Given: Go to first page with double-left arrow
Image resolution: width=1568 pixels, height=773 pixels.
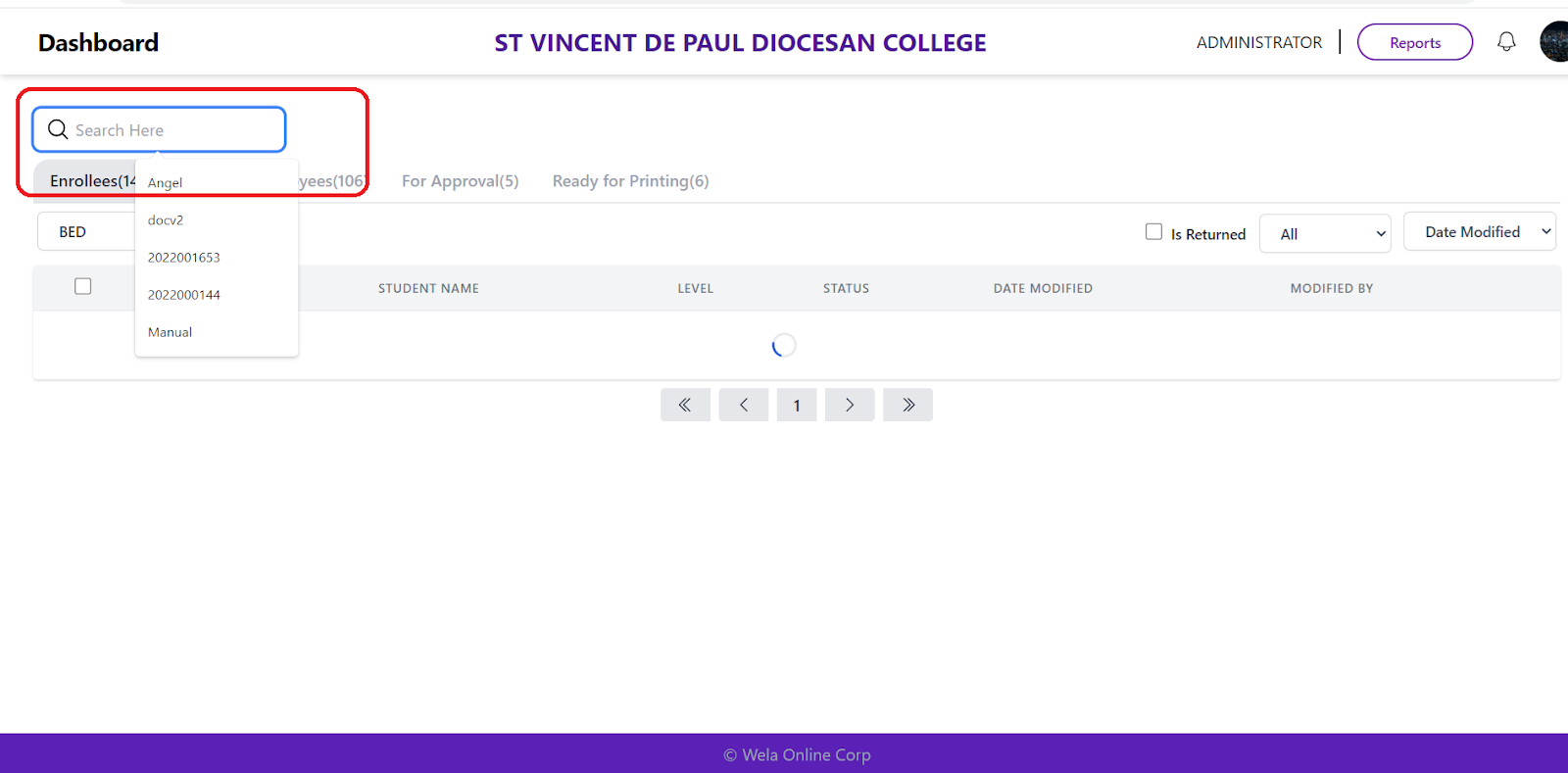Looking at the screenshot, I should click(685, 405).
